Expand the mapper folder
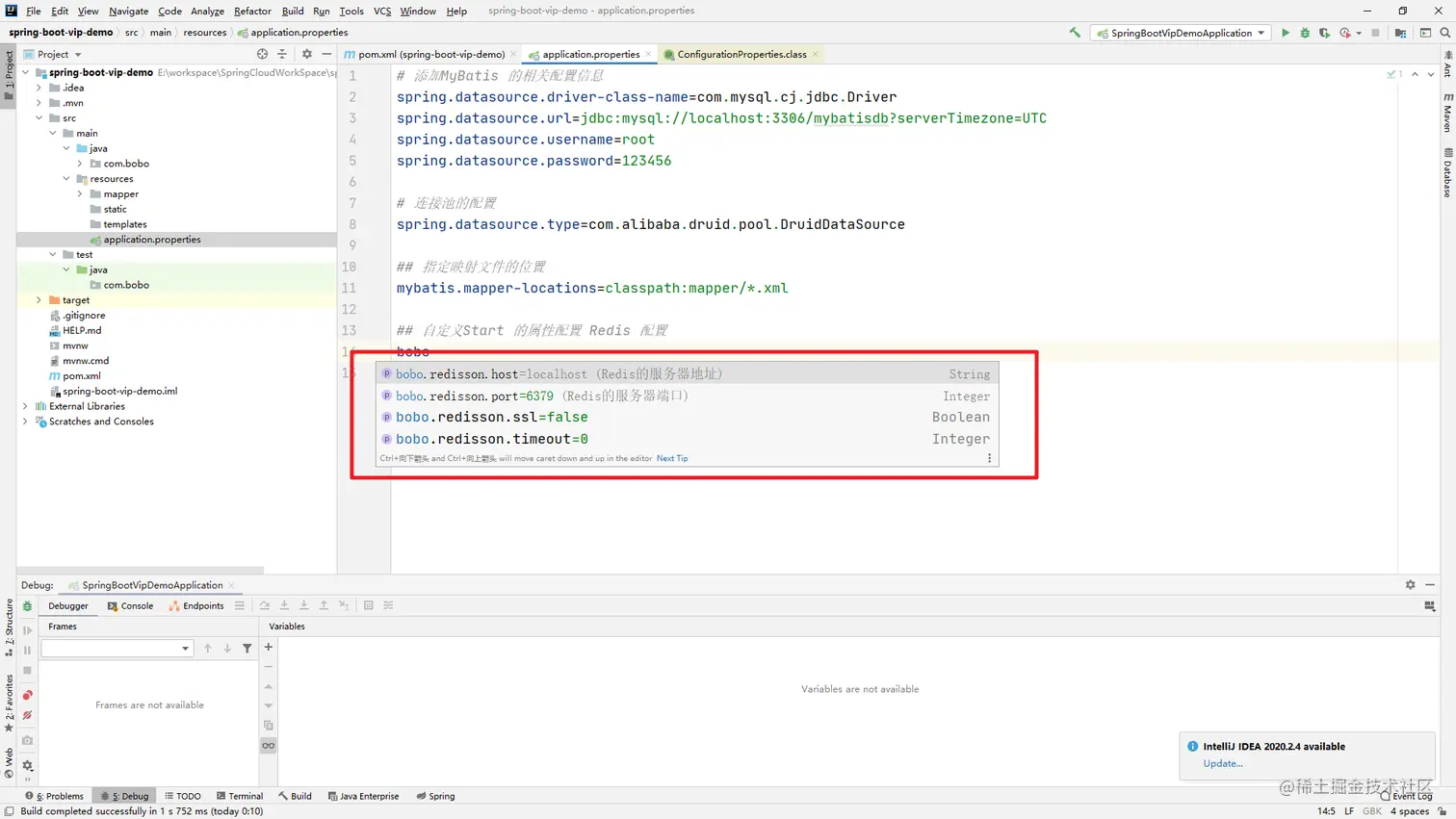This screenshot has width=1456, height=819. point(80,194)
